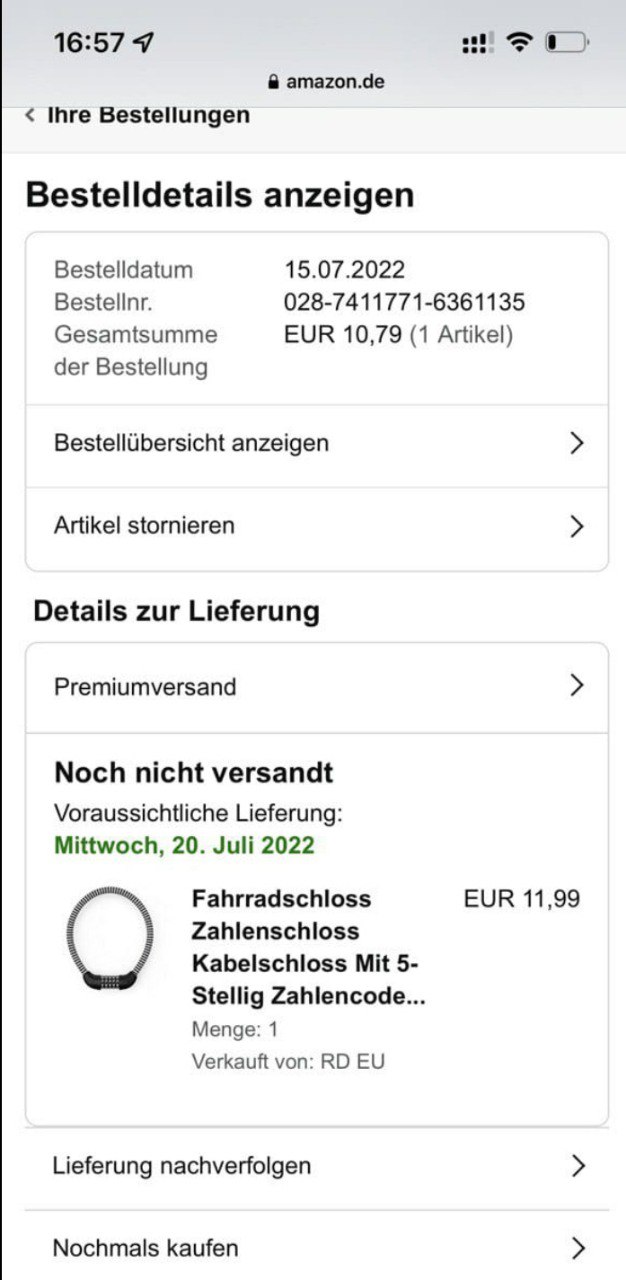The image size is (626, 1280).
Task: Choose Artikel stornieren row
Action: coord(145,526)
